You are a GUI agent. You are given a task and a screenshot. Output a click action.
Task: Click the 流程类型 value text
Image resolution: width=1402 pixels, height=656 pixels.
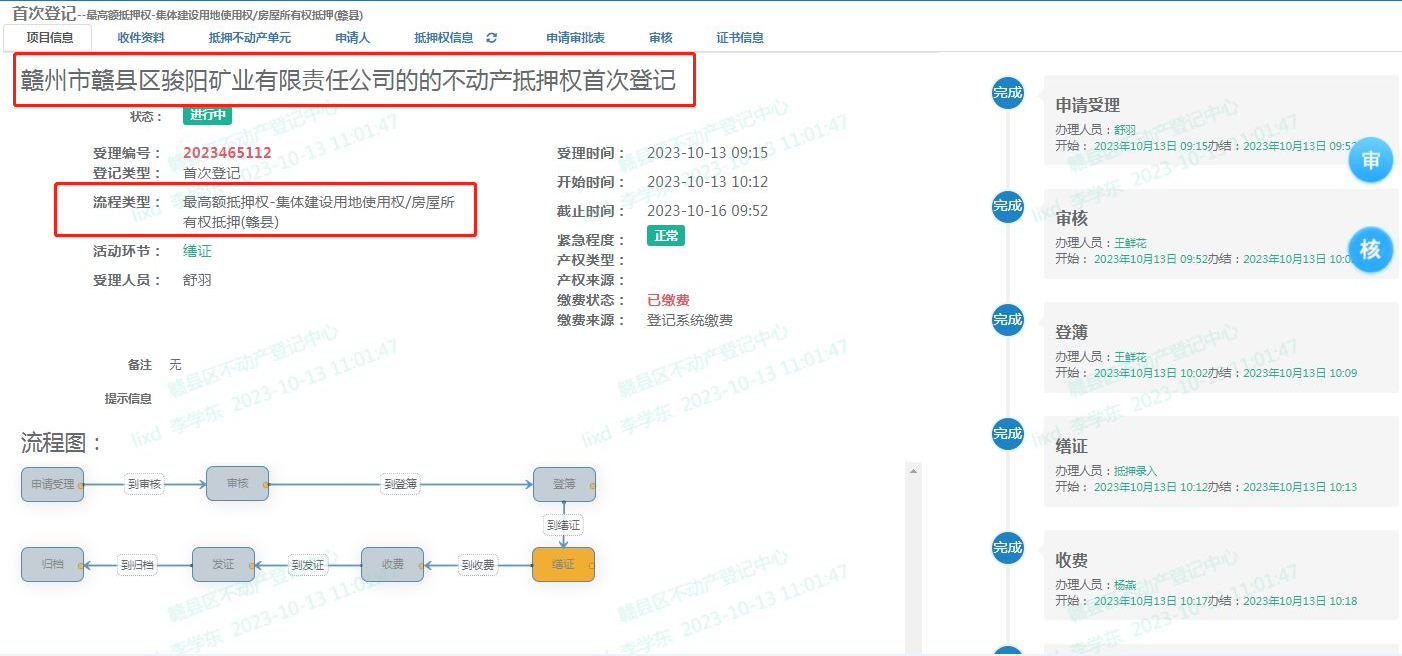318,212
